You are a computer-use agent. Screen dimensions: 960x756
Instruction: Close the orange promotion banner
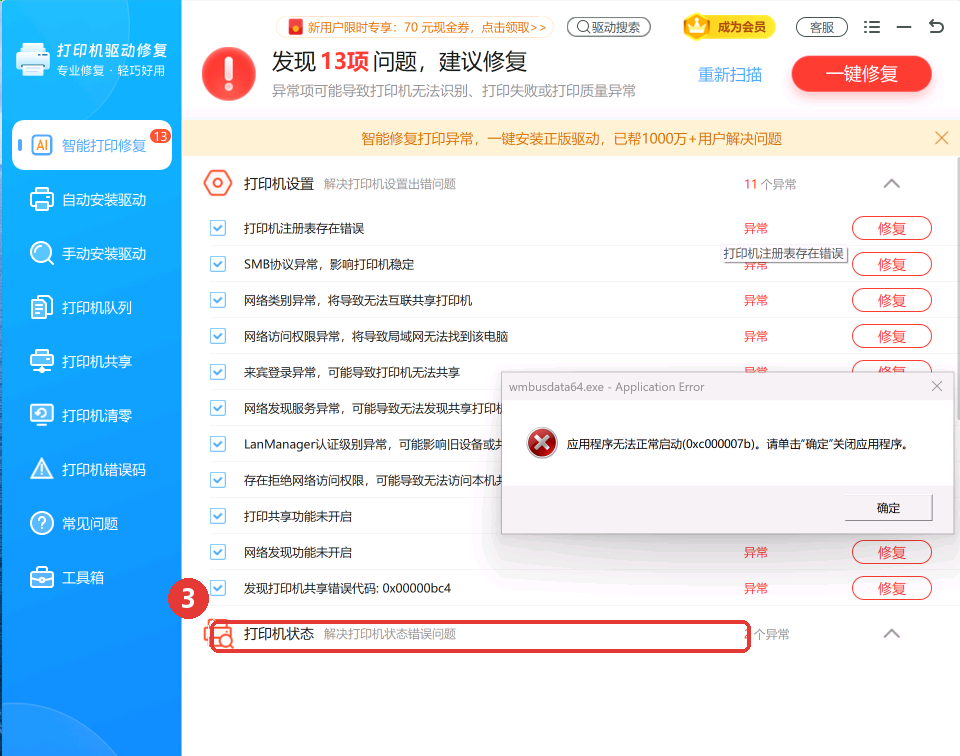pyautogui.click(x=942, y=138)
